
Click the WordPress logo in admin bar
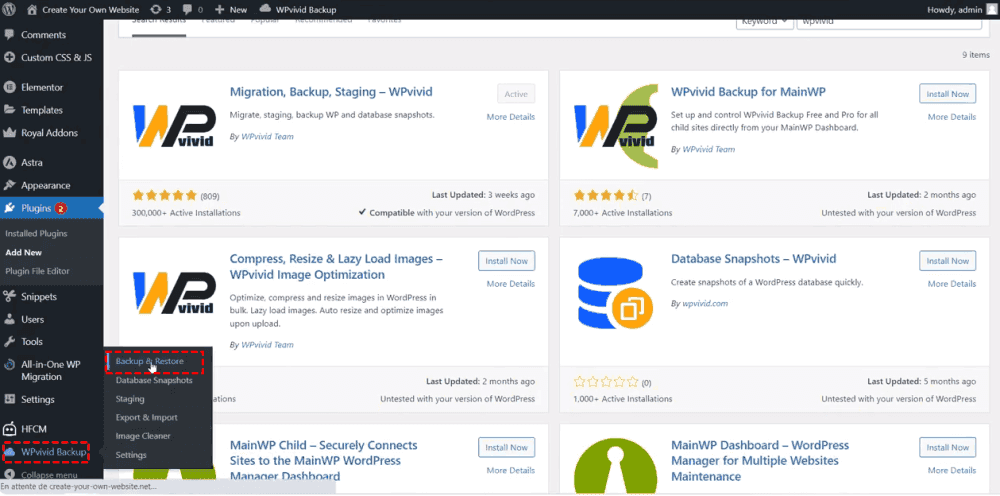[11, 10]
